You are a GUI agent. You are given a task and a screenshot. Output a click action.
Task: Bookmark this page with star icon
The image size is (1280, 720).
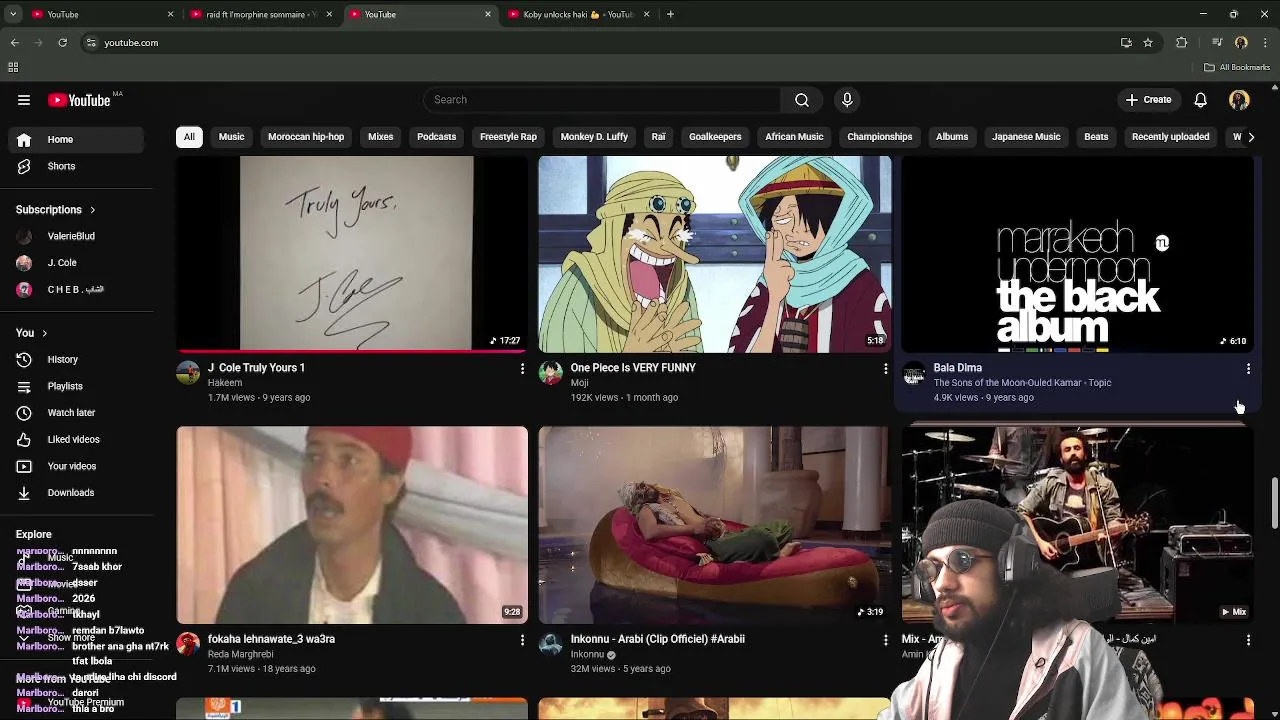1148,43
